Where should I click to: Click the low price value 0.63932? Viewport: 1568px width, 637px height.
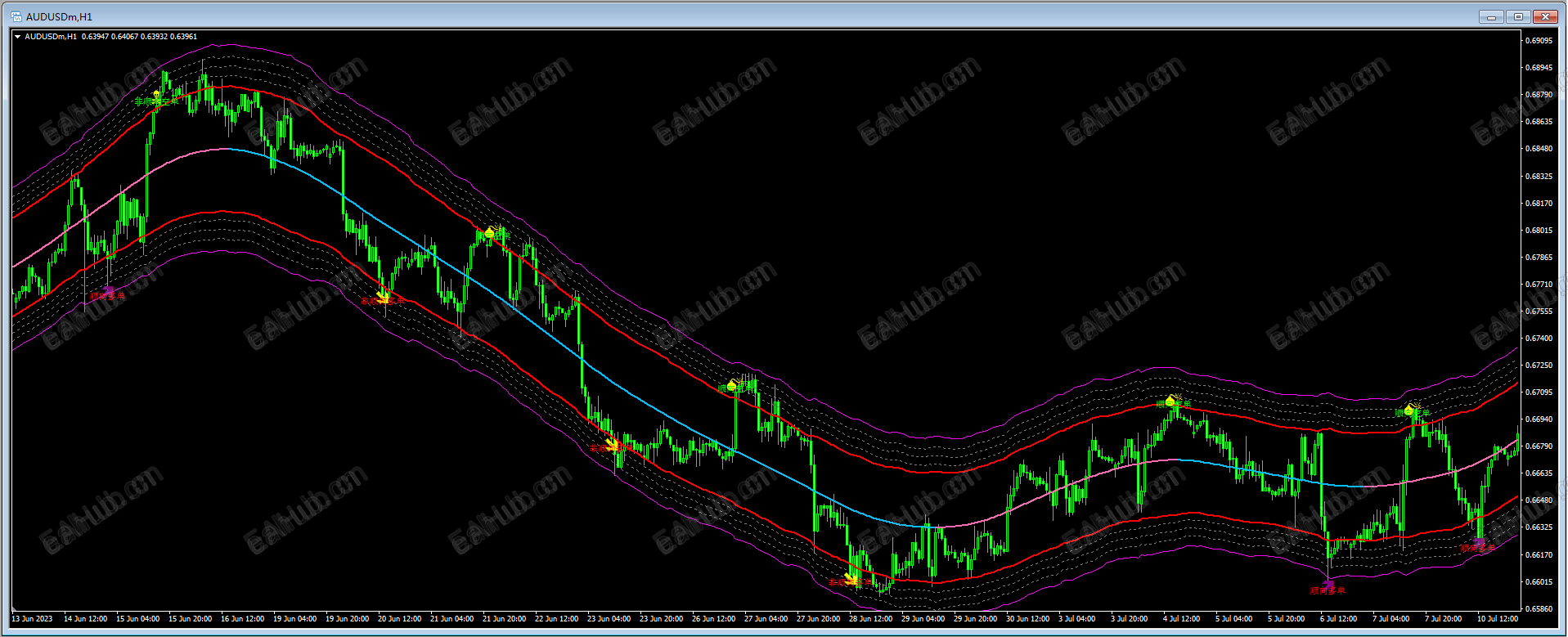coord(154,37)
